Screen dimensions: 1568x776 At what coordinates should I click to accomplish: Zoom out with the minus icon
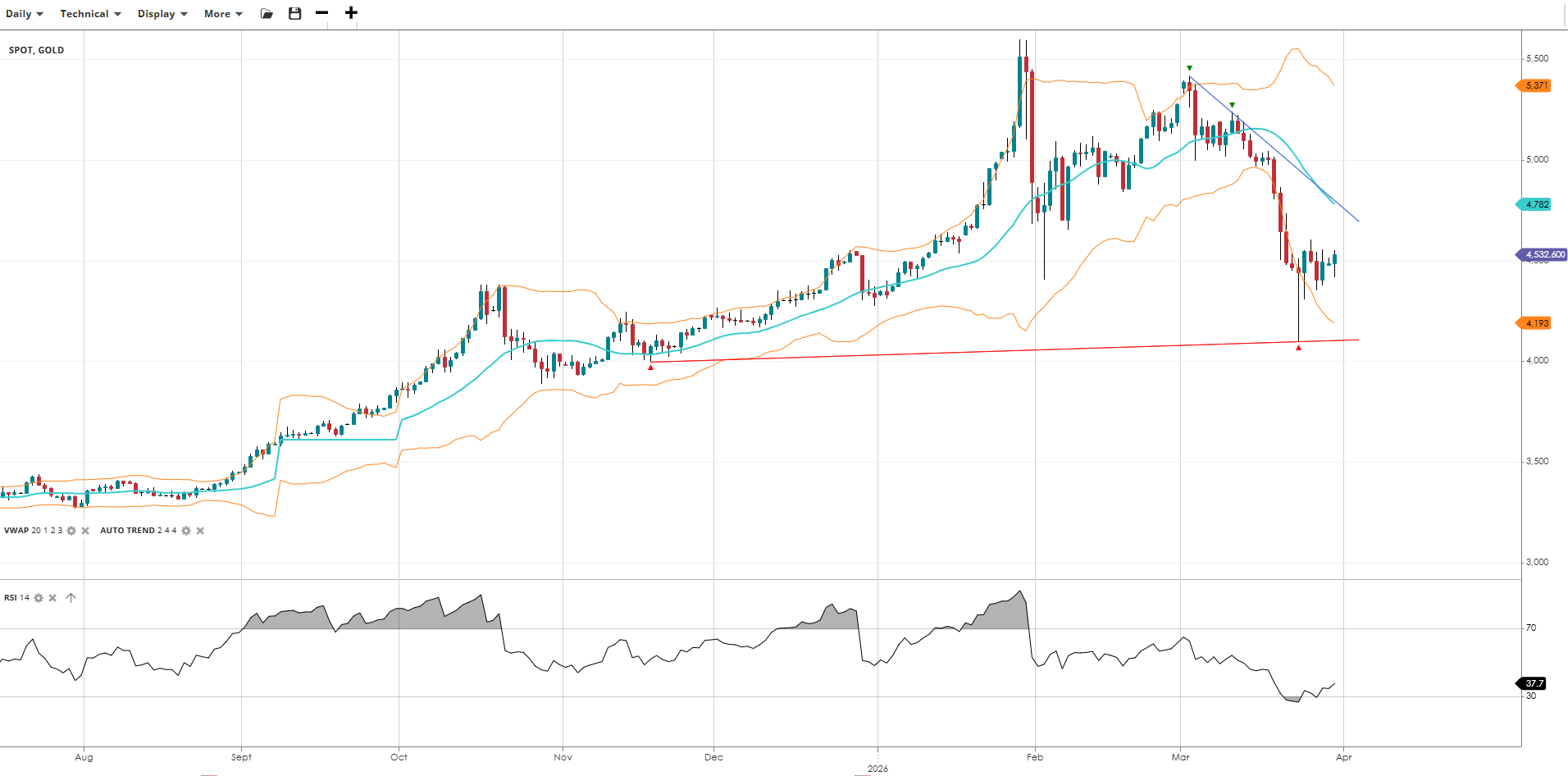tap(321, 13)
